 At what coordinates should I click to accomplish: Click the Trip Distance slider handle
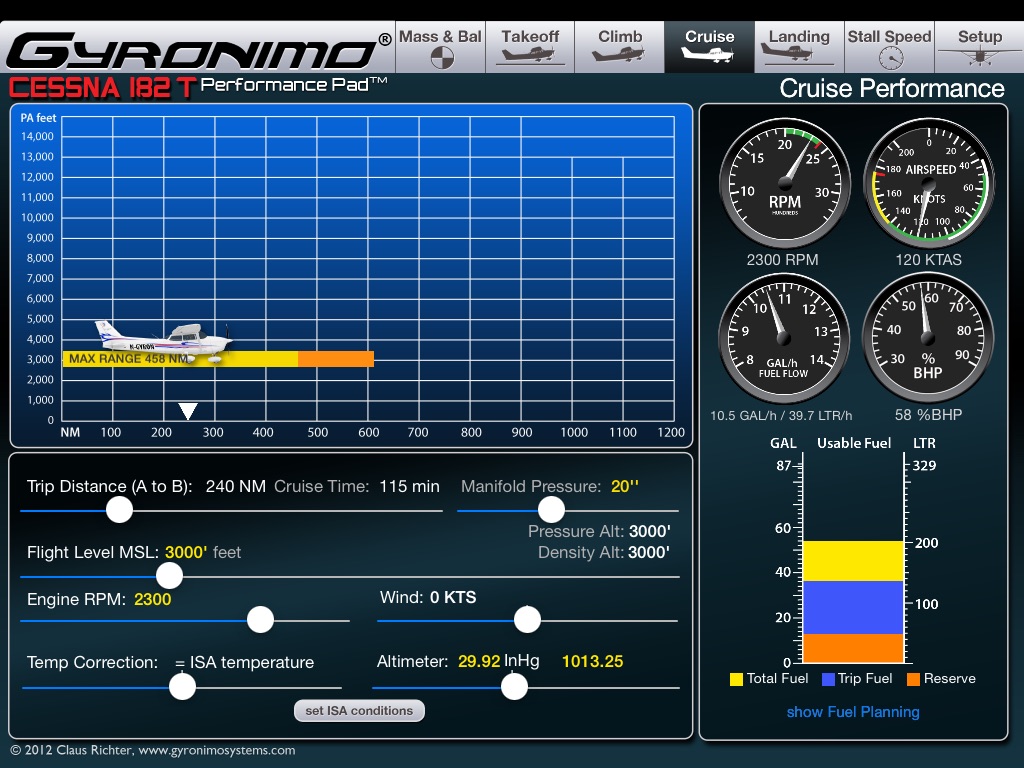[120, 510]
